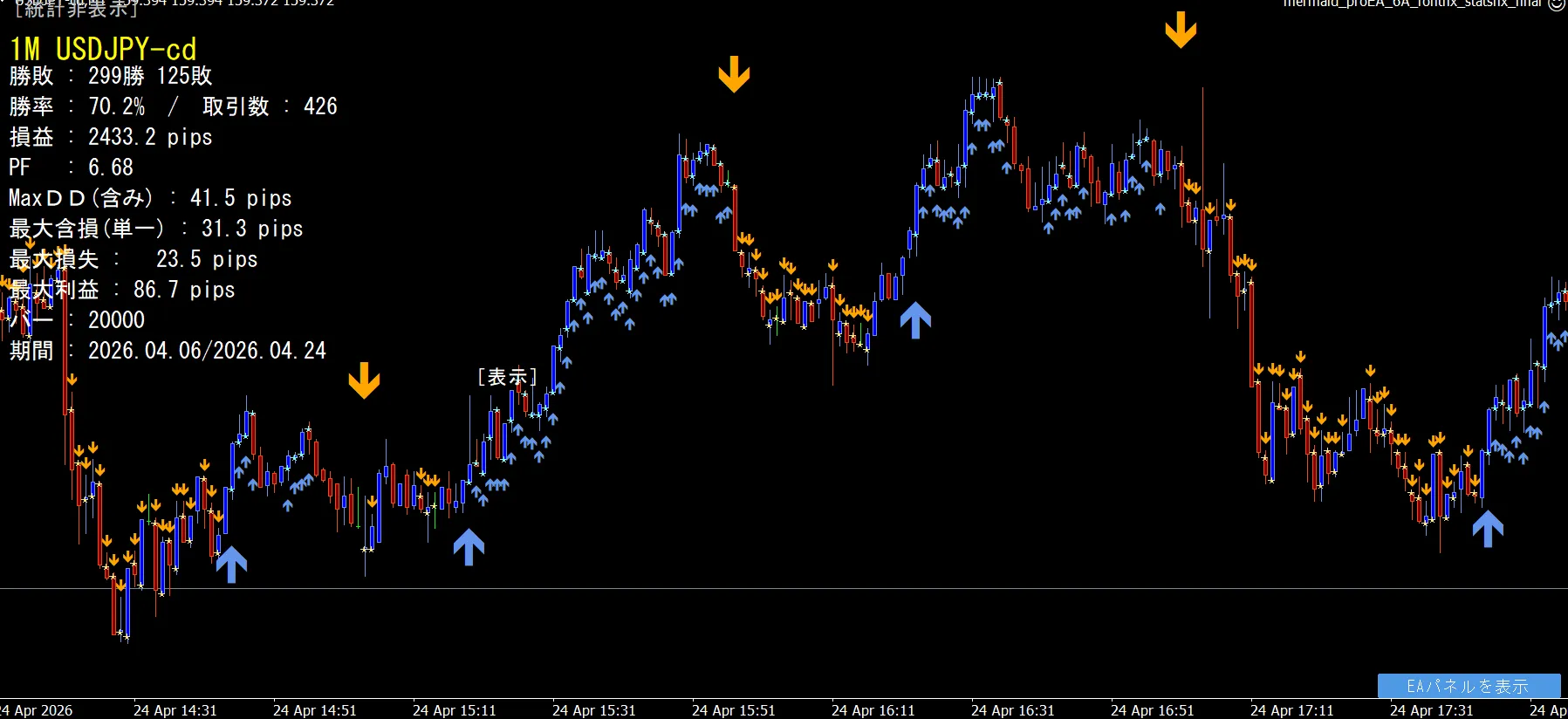Viewport: 1568px width, 719px height.
Task: Click the large orange down arrow near 14:51
Action: coord(364,381)
